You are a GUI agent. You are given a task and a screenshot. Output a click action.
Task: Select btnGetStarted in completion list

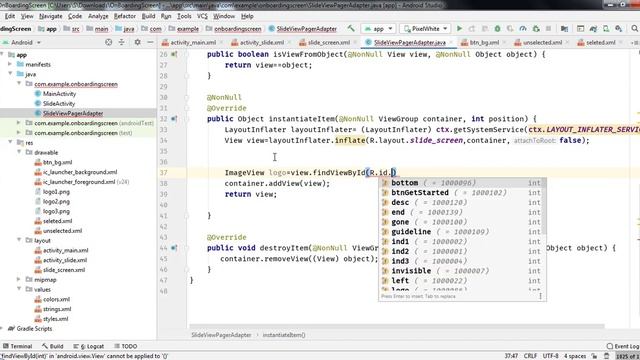(461, 193)
